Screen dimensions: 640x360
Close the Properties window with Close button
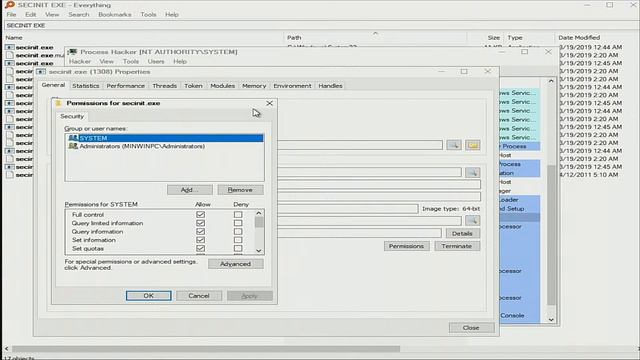click(x=471, y=328)
